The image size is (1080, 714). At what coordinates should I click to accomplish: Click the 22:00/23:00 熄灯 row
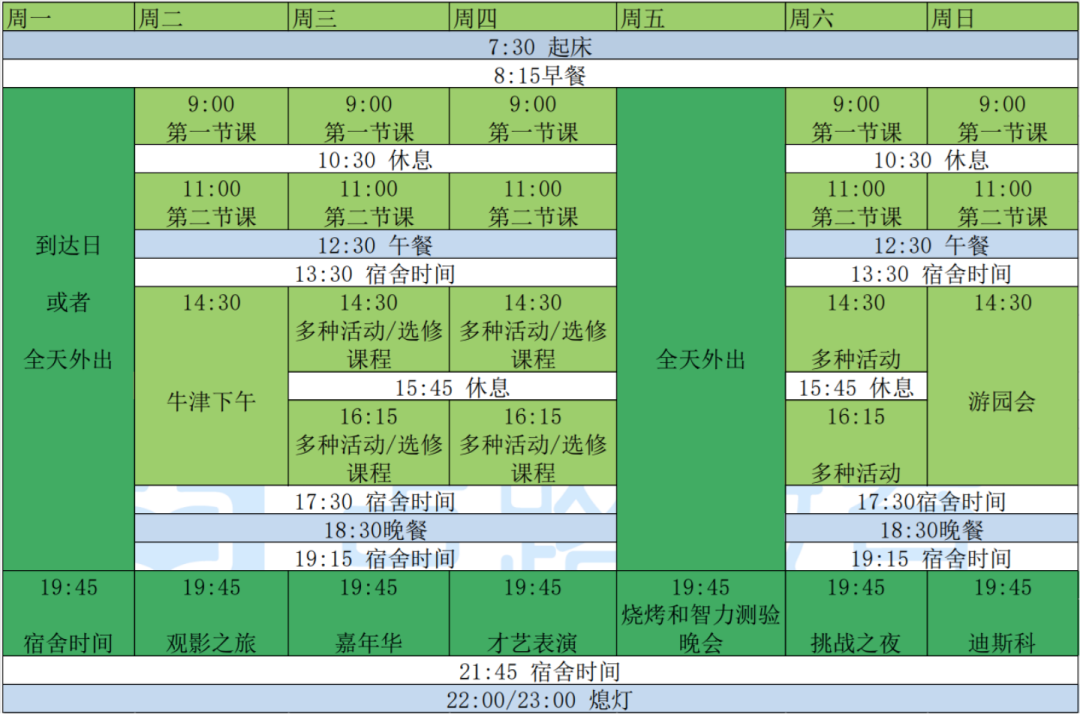click(540, 700)
